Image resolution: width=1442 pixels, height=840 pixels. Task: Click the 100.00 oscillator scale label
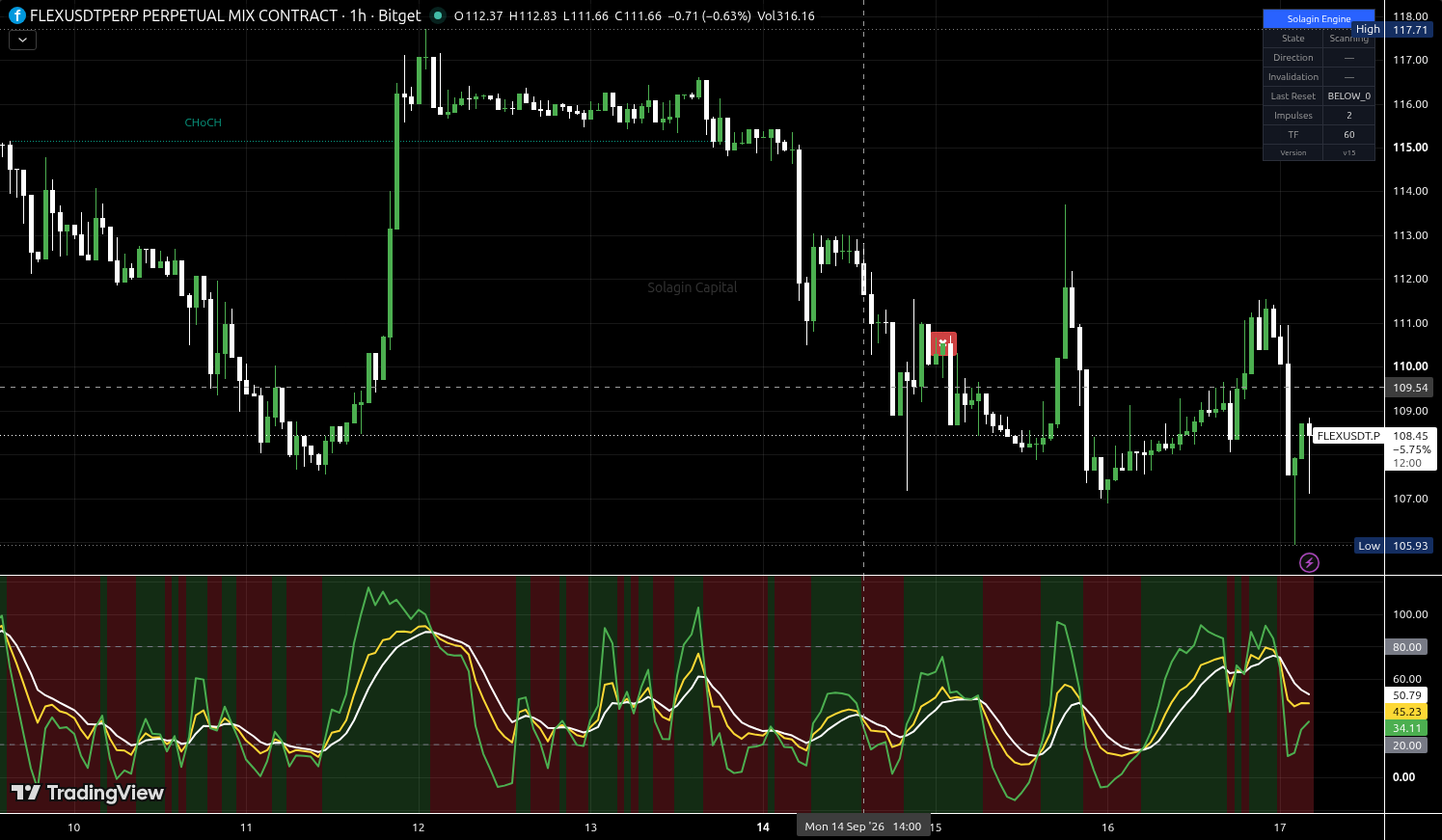(x=1410, y=614)
